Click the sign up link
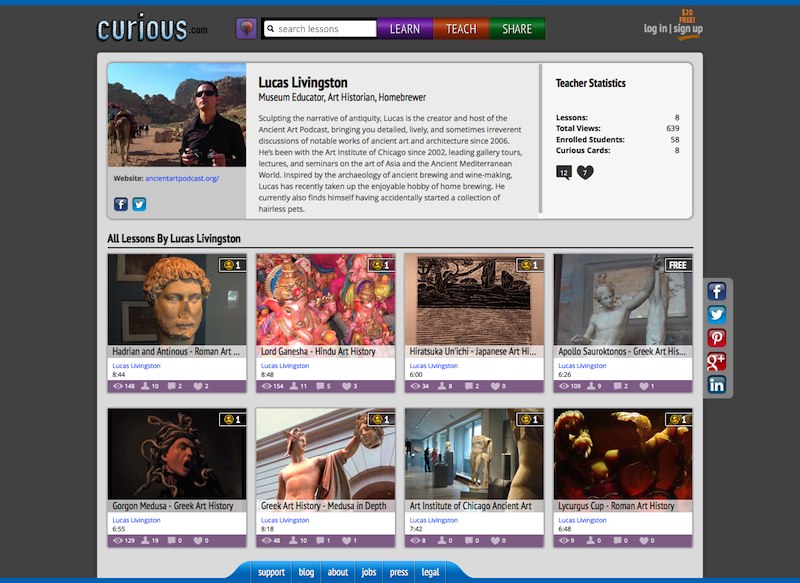Viewport: 800px width, 583px height. click(688, 29)
